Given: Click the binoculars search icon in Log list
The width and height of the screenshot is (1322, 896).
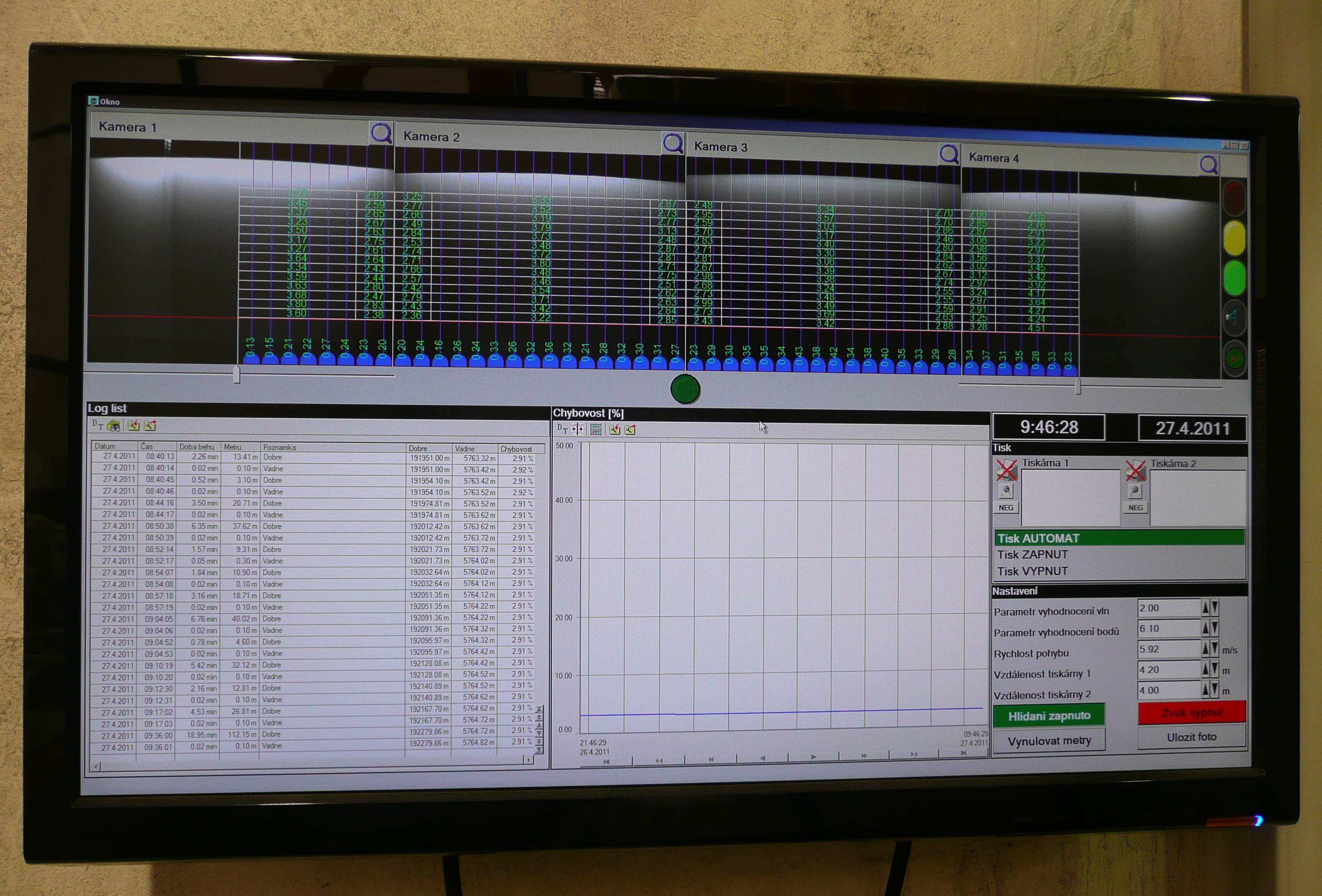Looking at the screenshot, I should tap(114, 425).
